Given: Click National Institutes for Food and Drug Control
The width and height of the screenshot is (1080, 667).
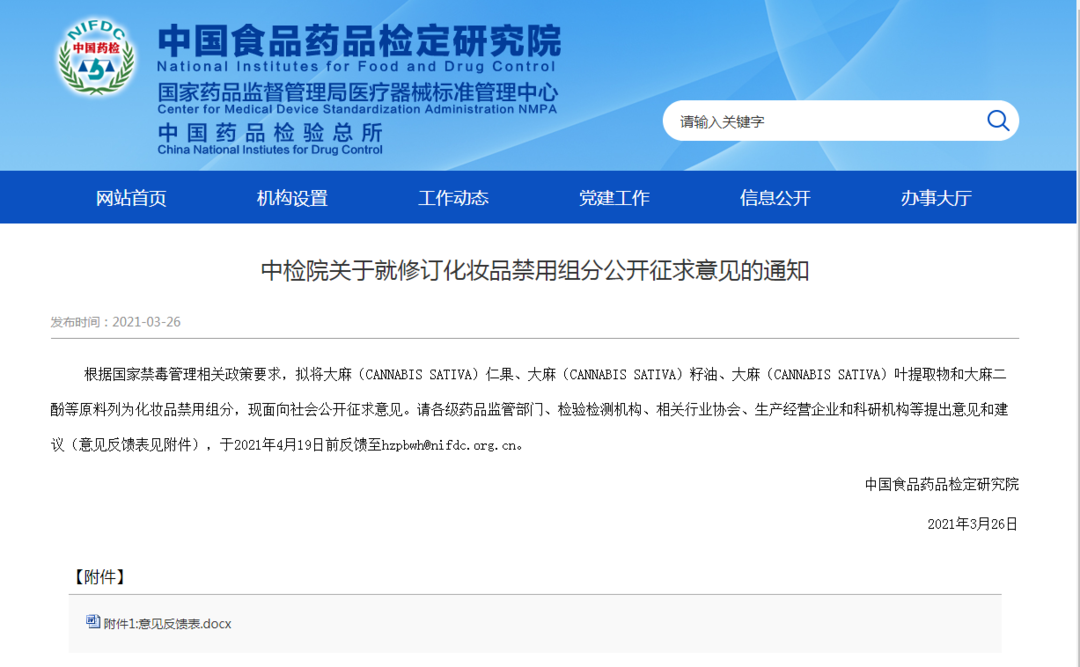Looking at the screenshot, I should 356,67.
